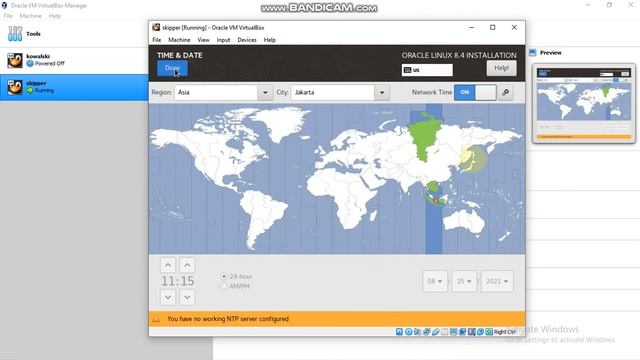Open the Help menu in skipper window
640x360 pixels.
(270, 40)
